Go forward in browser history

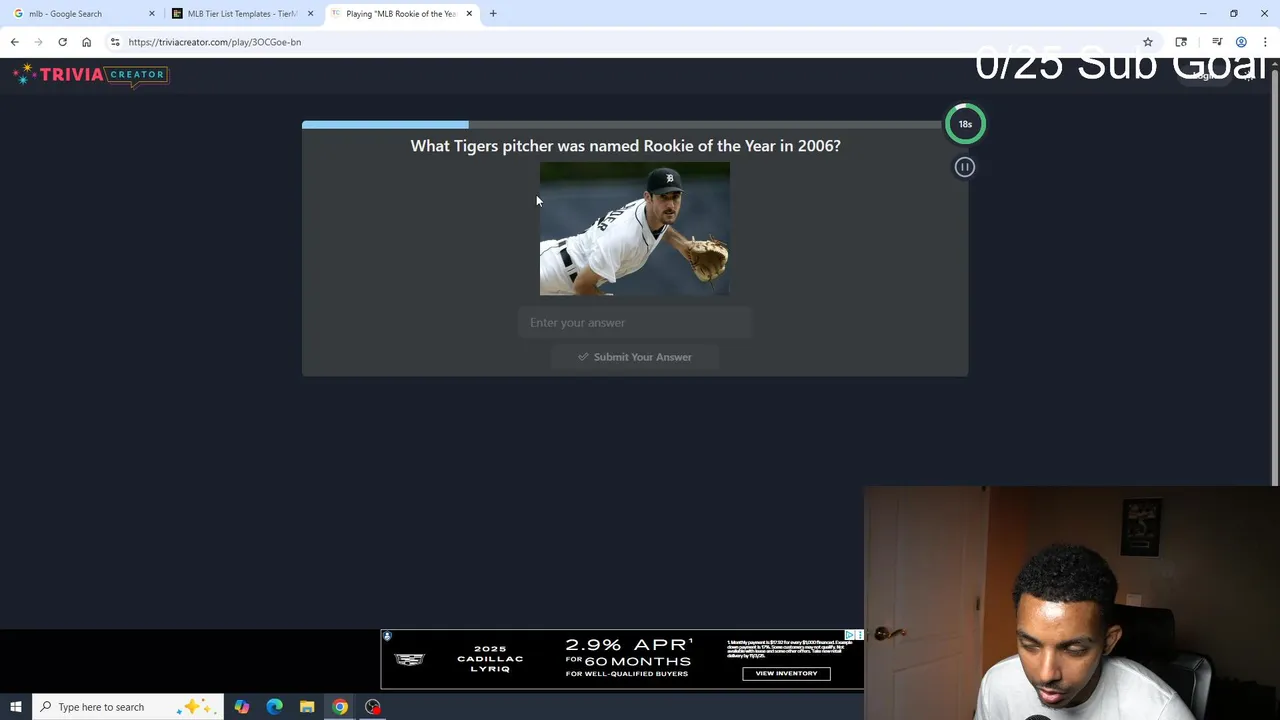(x=38, y=42)
